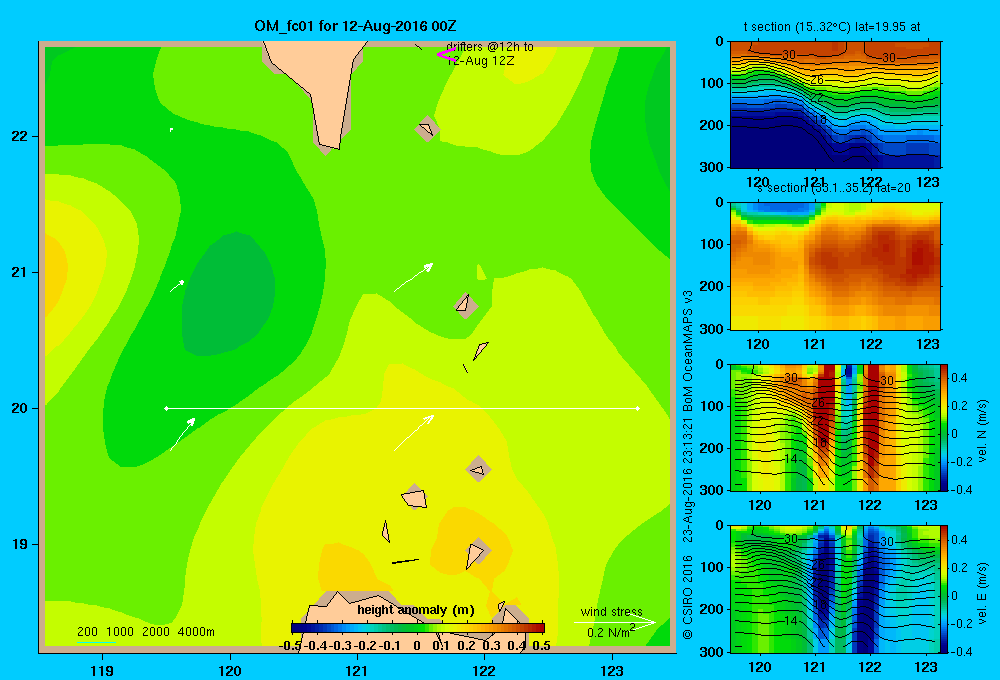This screenshot has width=1000, height=680.
Task: Click the 'vel. N (m/s)' color bar
Action: click(x=944, y=427)
